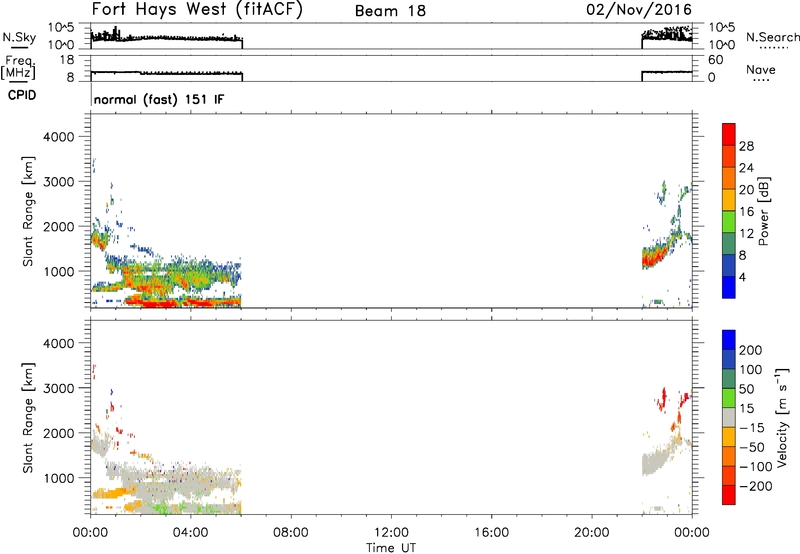Click the '16:00' time axis label

pos(491,533)
